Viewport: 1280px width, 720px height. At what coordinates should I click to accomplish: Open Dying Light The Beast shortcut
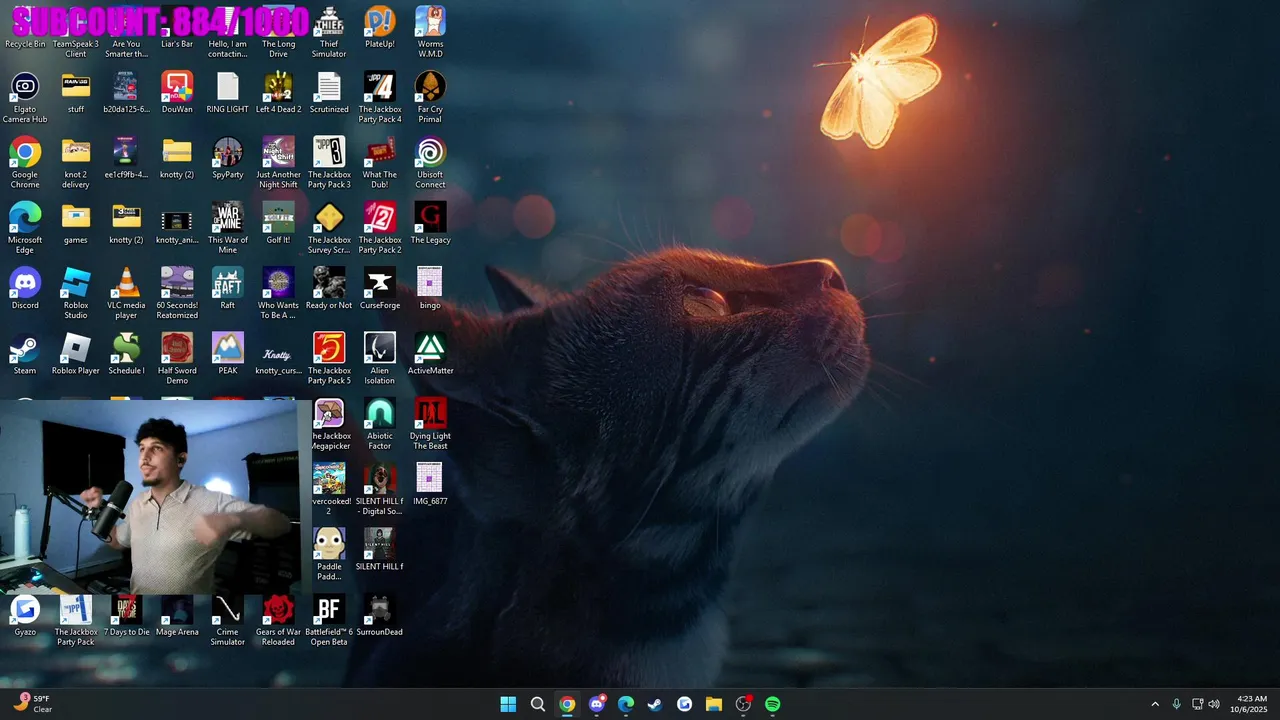430,423
